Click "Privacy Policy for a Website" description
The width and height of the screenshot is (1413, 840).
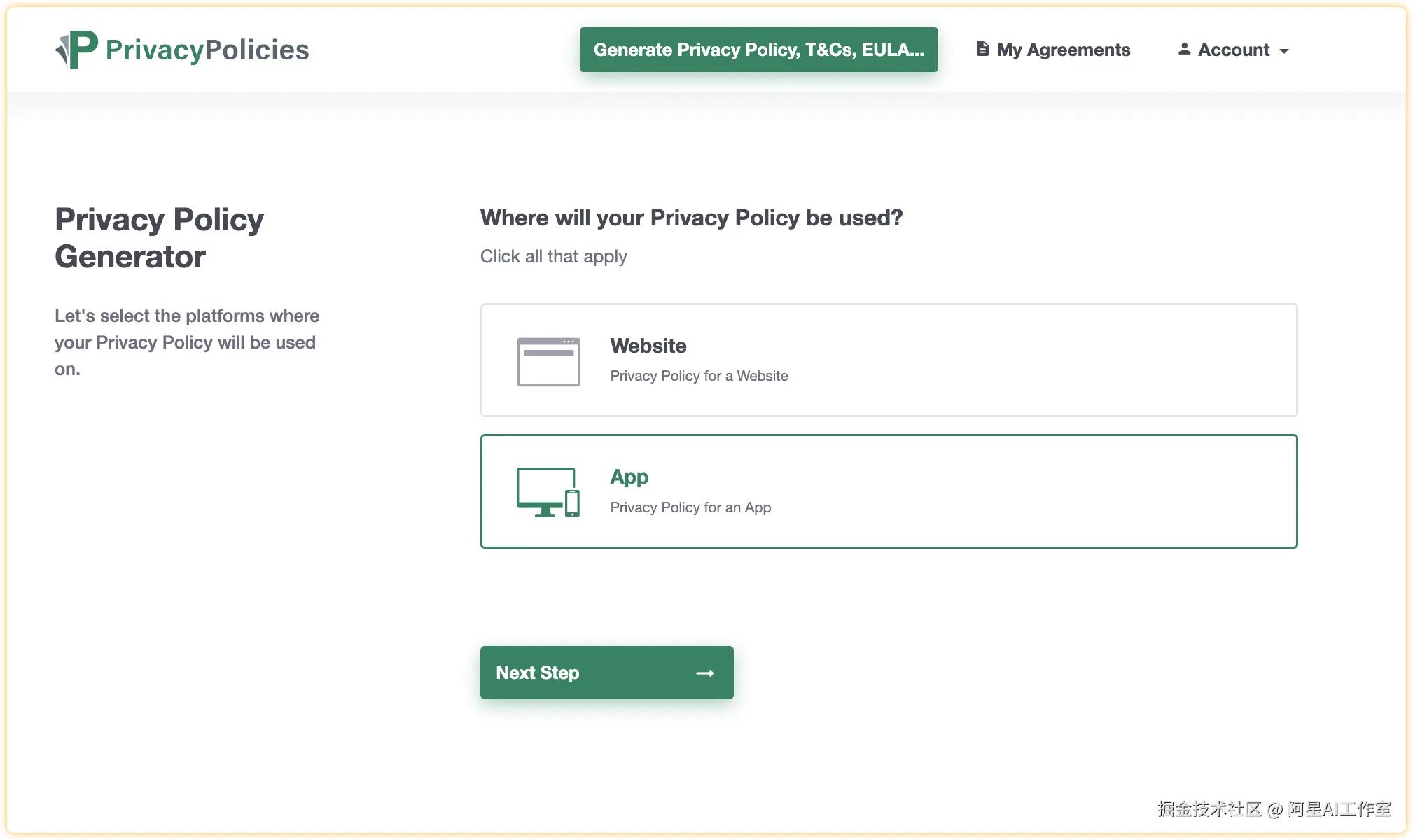699,376
